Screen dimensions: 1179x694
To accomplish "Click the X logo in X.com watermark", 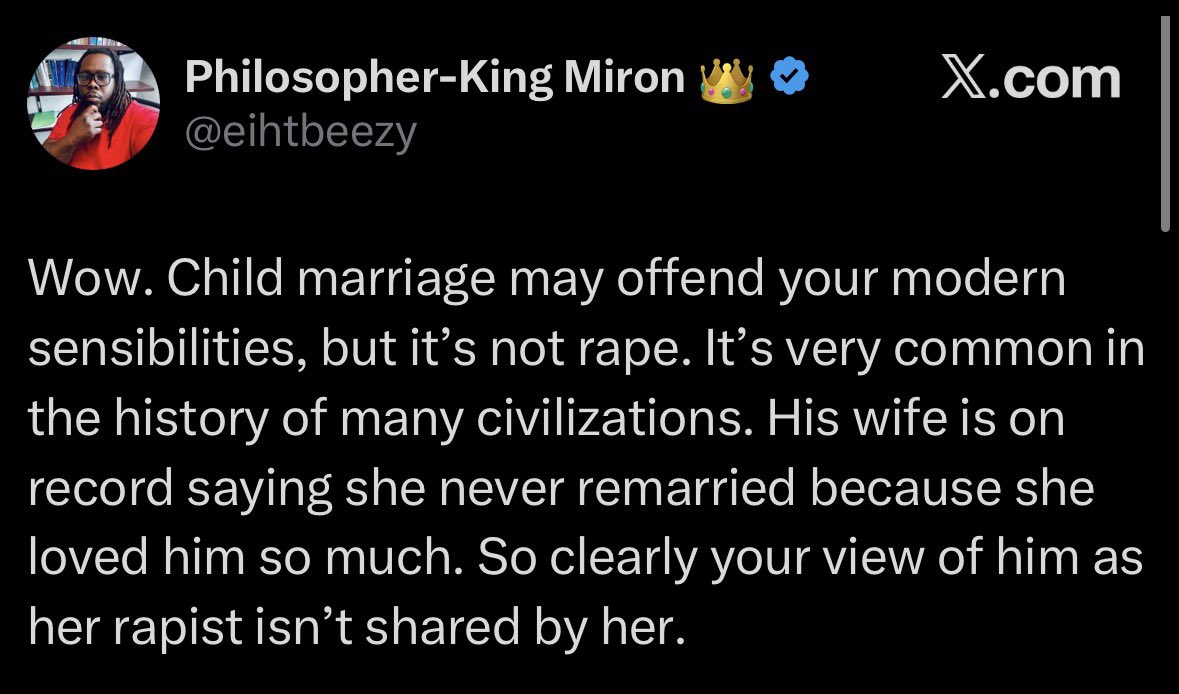I will click(965, 78).
